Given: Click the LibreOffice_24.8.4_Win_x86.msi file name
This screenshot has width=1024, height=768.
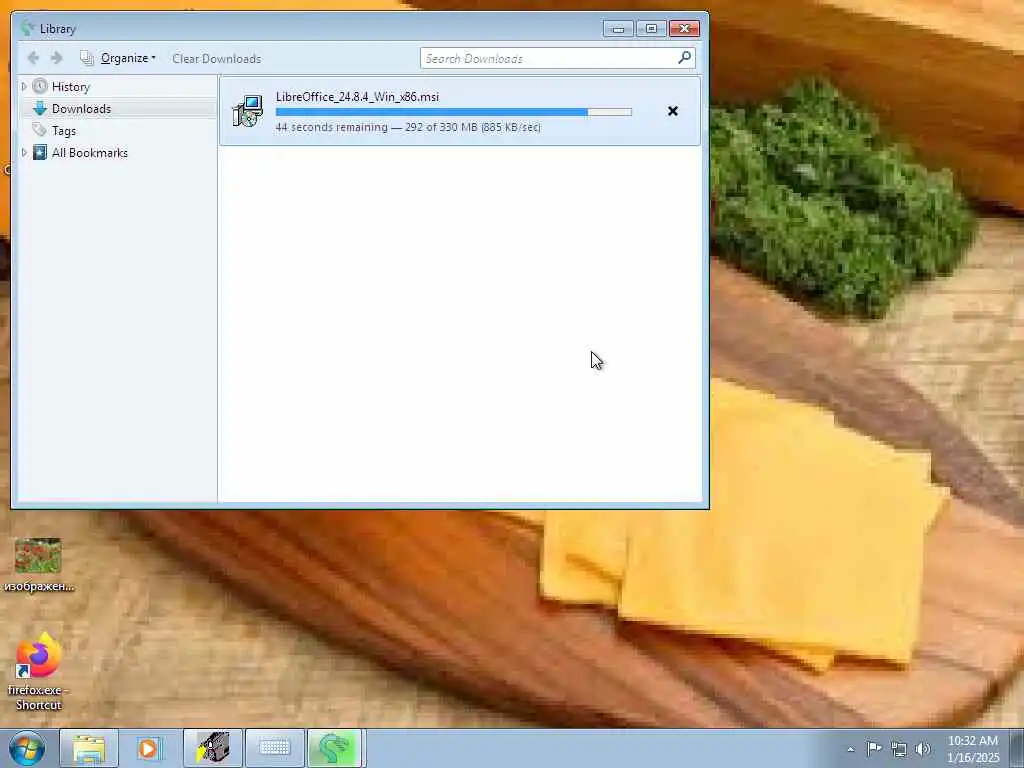Looking at the screenshot, I should 357,97.
